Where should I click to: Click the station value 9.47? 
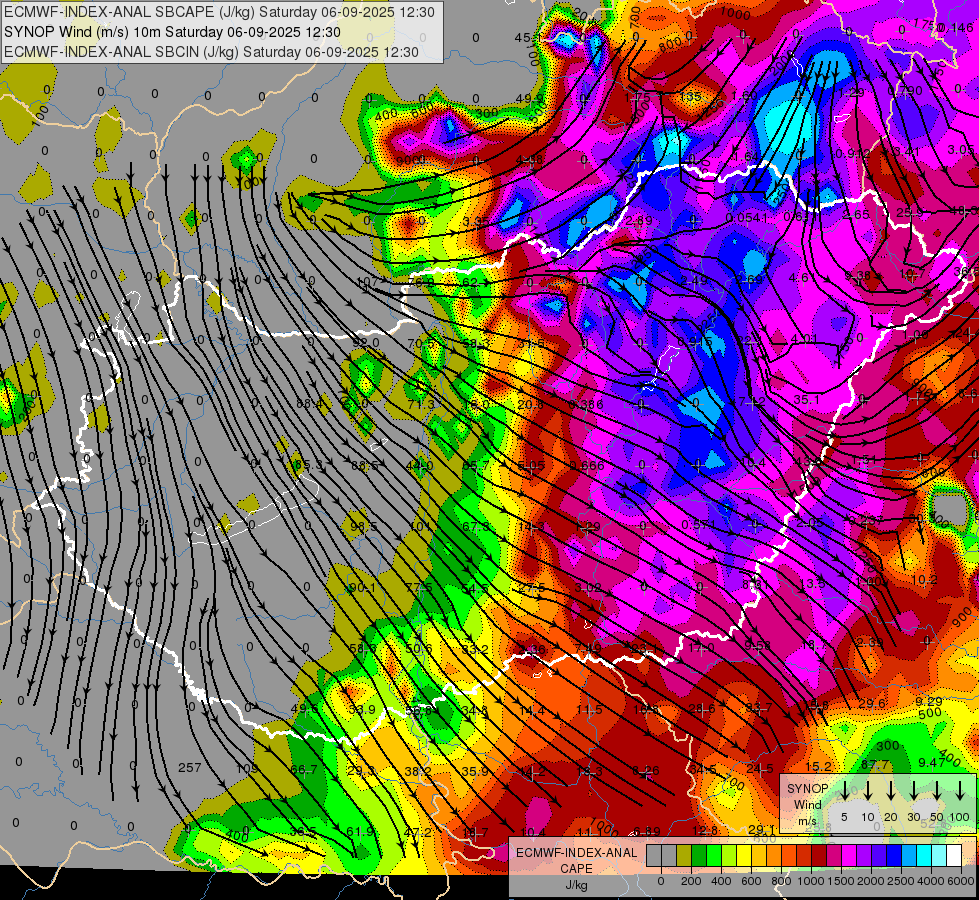click(x=932, y=762)
